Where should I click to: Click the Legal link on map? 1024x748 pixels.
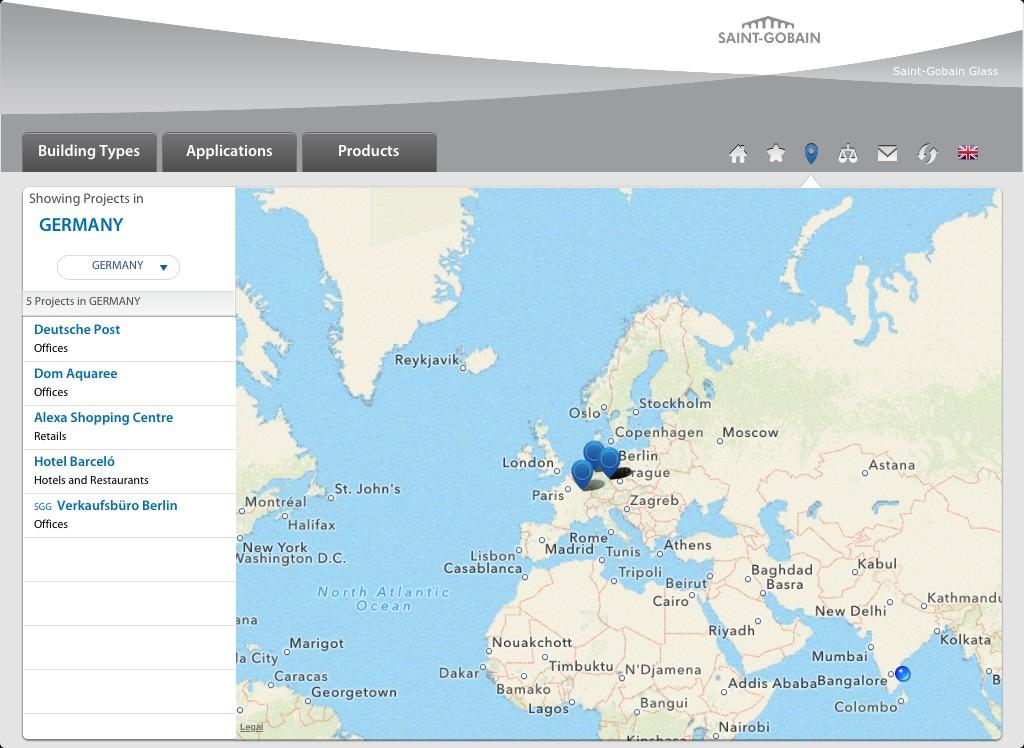pos(251,727)
